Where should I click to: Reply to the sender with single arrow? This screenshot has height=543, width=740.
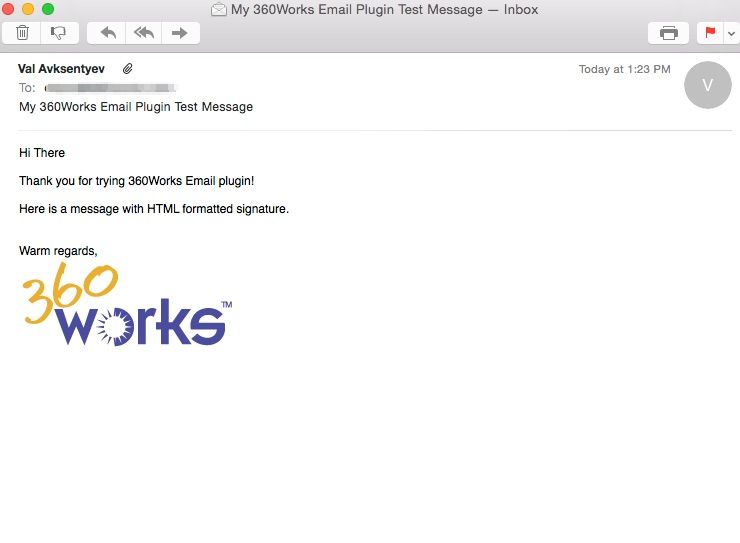coord(107,33)
